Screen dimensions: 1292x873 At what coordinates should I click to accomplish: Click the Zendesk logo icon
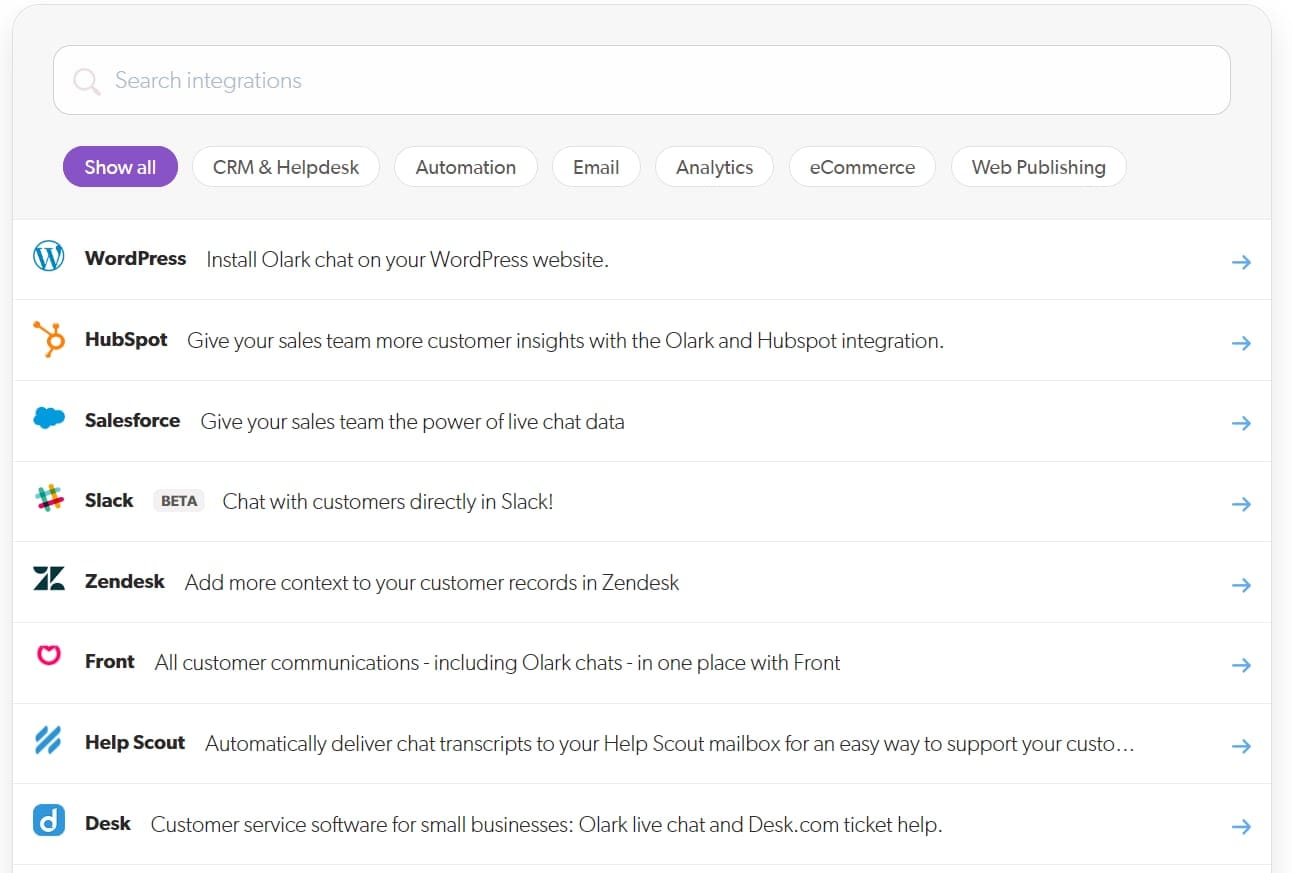[x=48, y=580]
